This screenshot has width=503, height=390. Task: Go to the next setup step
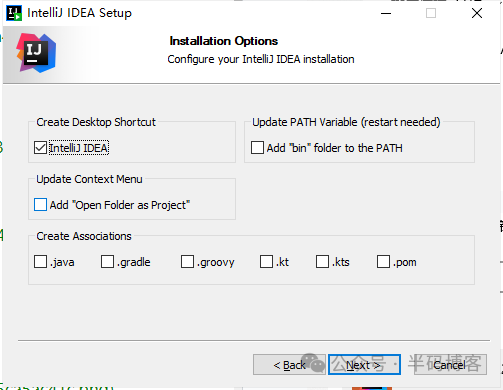point(364,365)
